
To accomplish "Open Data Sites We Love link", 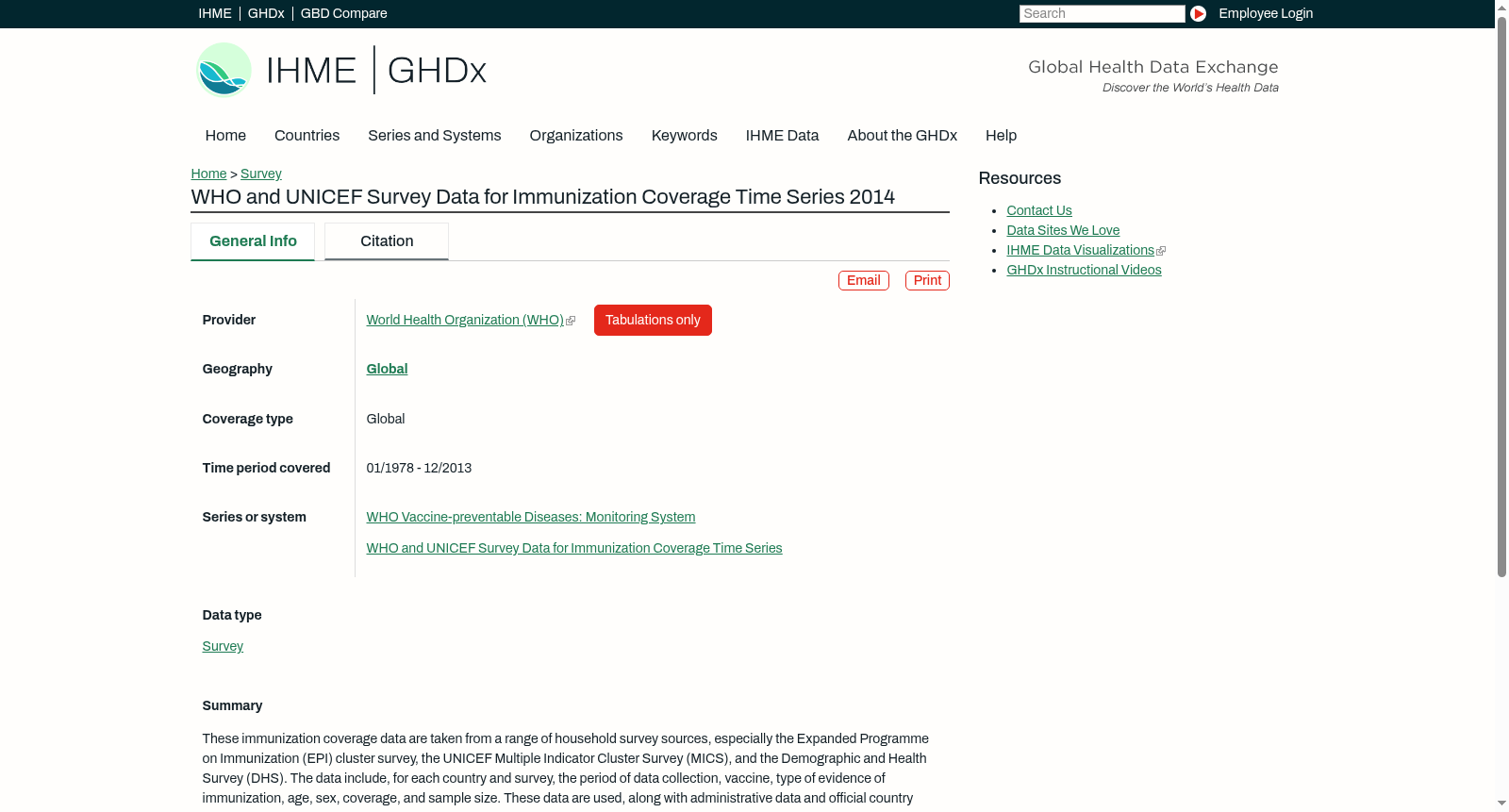I will coord(1063,231).
